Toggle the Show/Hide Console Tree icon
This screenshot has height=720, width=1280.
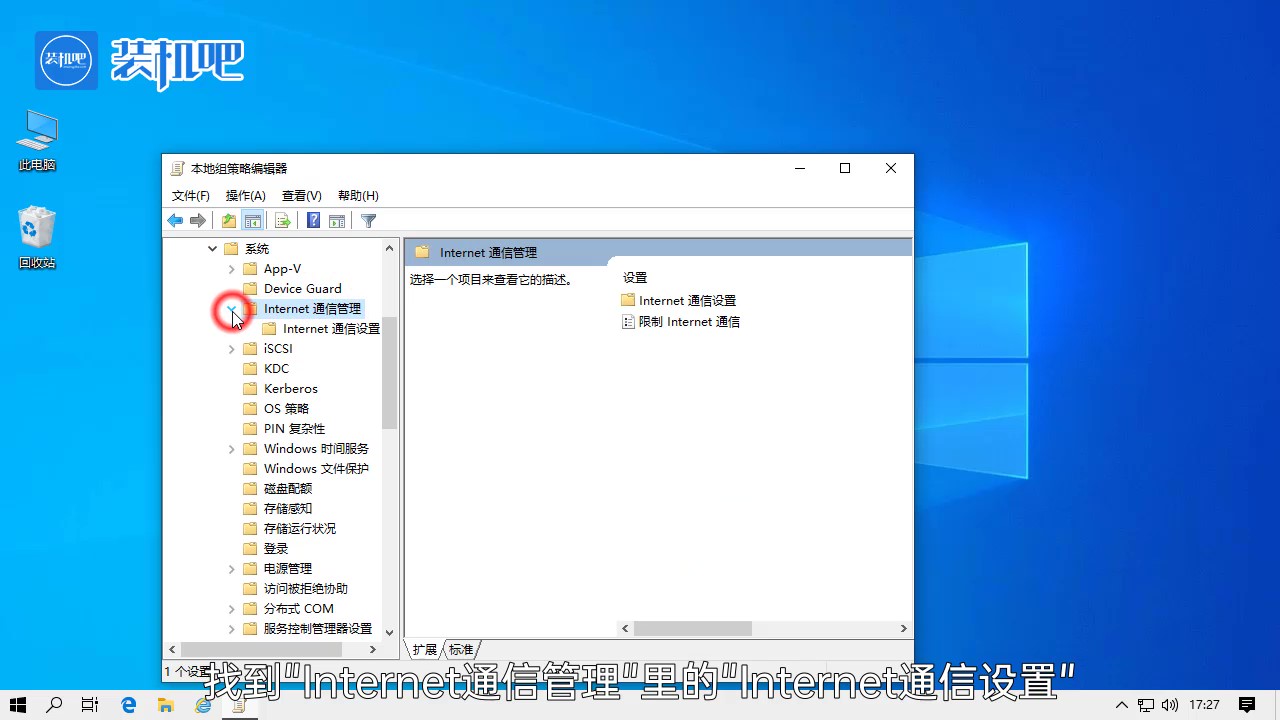pyautogui.click(x=252, y=220)
